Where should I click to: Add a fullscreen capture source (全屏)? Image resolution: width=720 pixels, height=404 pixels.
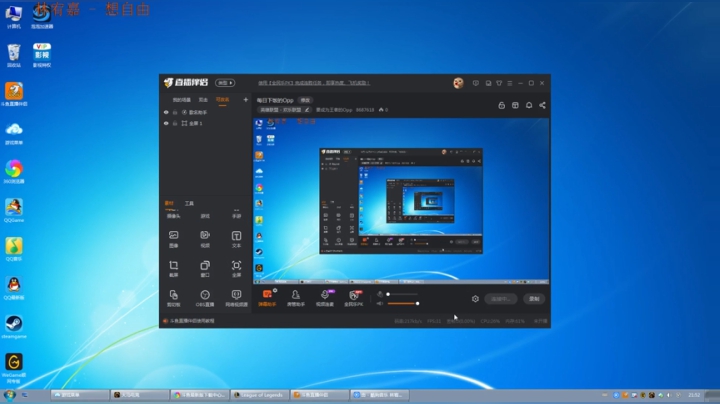coord(236,269)
